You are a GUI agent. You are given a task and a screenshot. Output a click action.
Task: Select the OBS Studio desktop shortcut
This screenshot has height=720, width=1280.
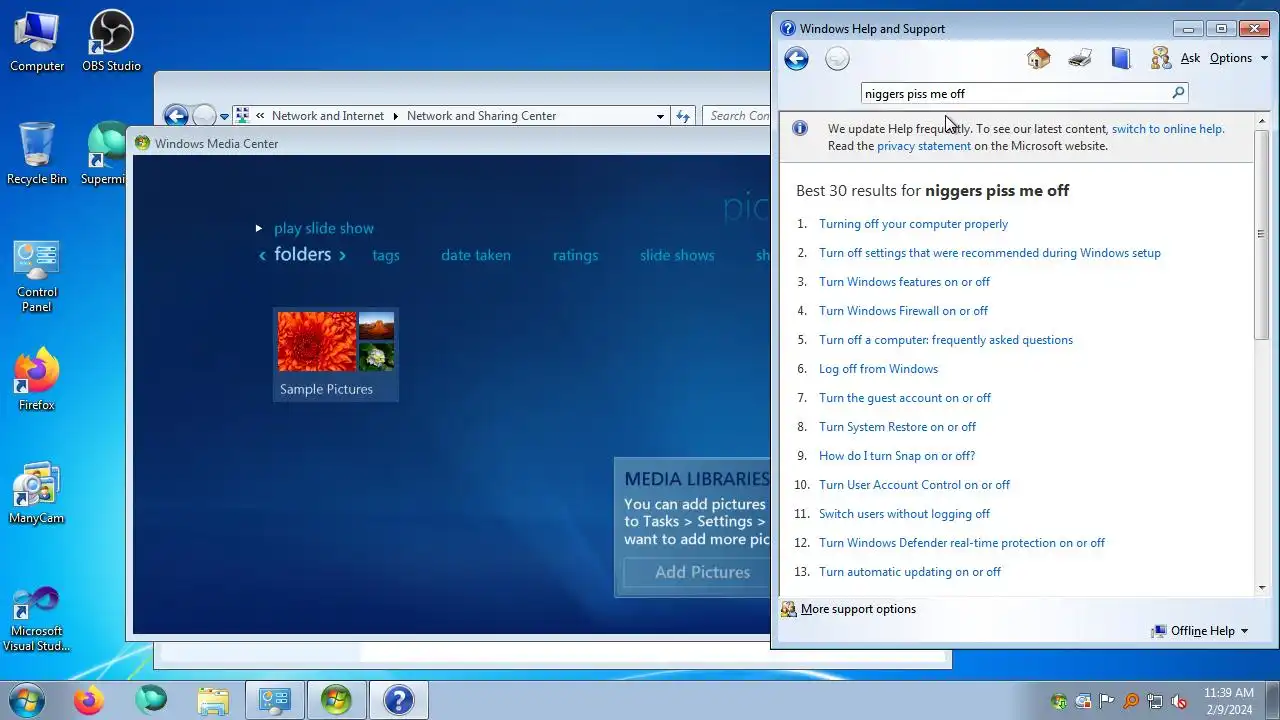(111, 42)
